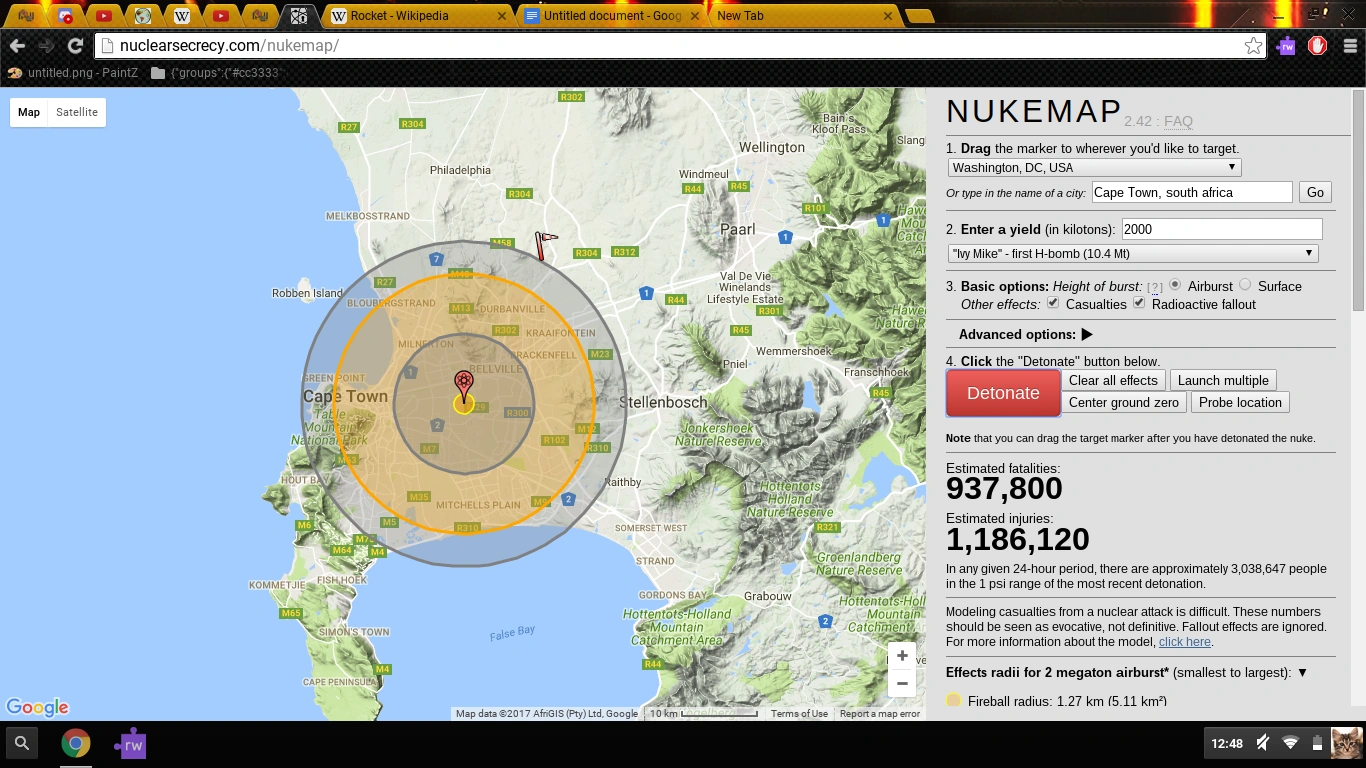
Task: Click Clear all effects
Action: (x=1113, y=380)
